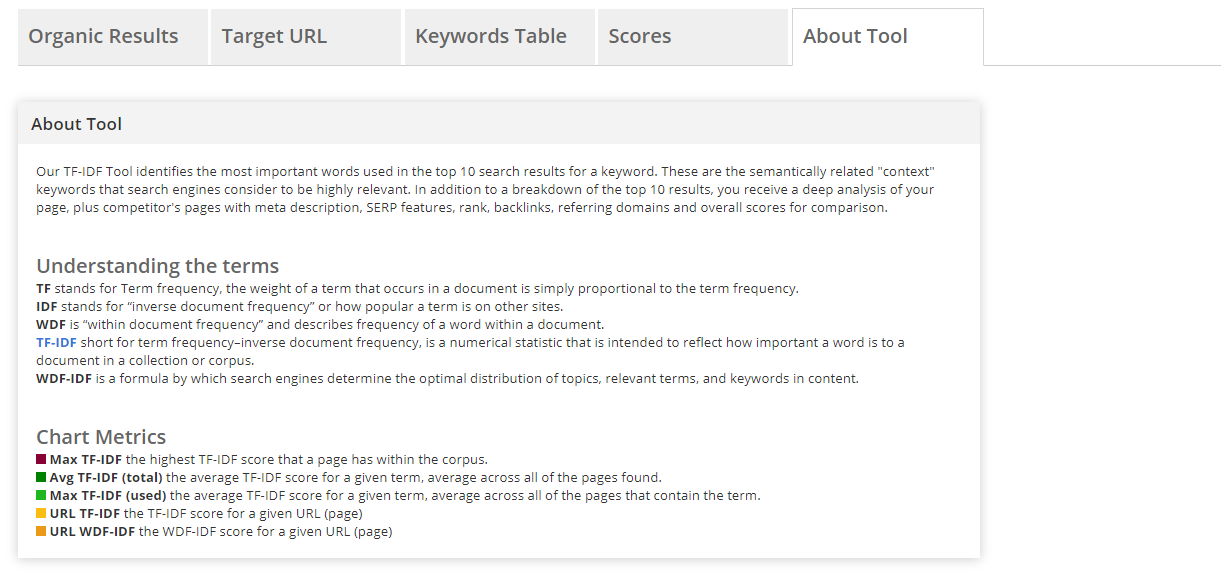
Task: Go to the Scores tab
Action: [640, 37]
